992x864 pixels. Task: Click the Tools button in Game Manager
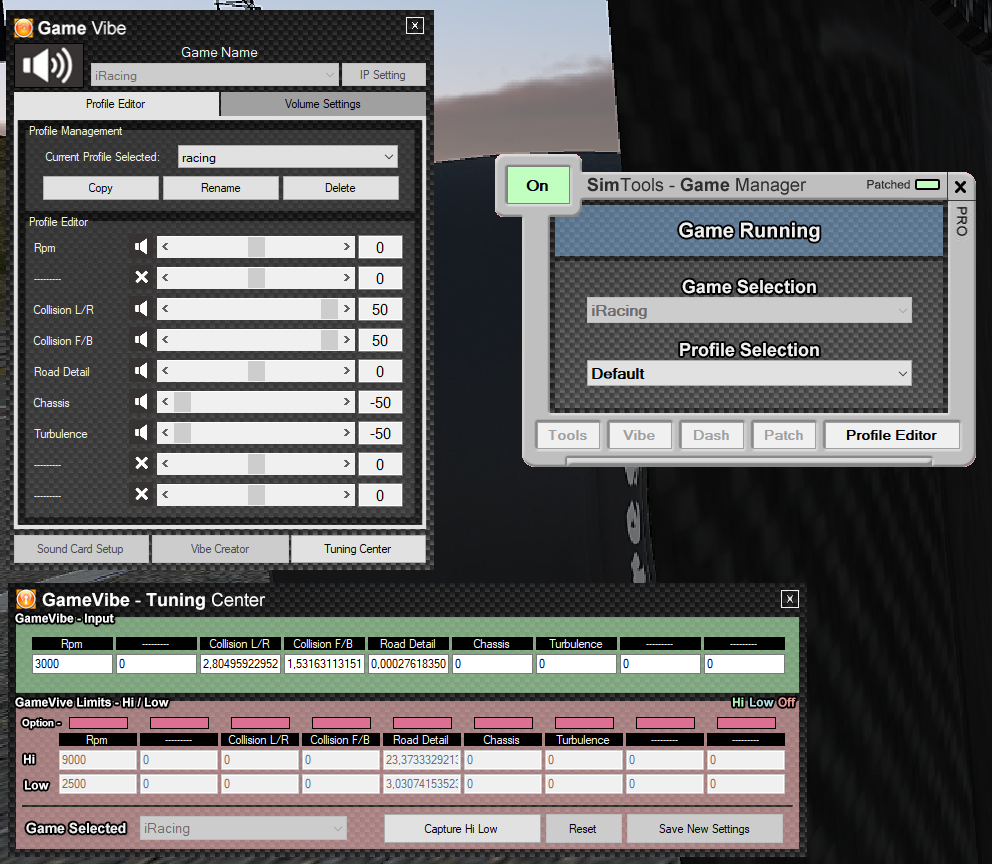(567, 435)
